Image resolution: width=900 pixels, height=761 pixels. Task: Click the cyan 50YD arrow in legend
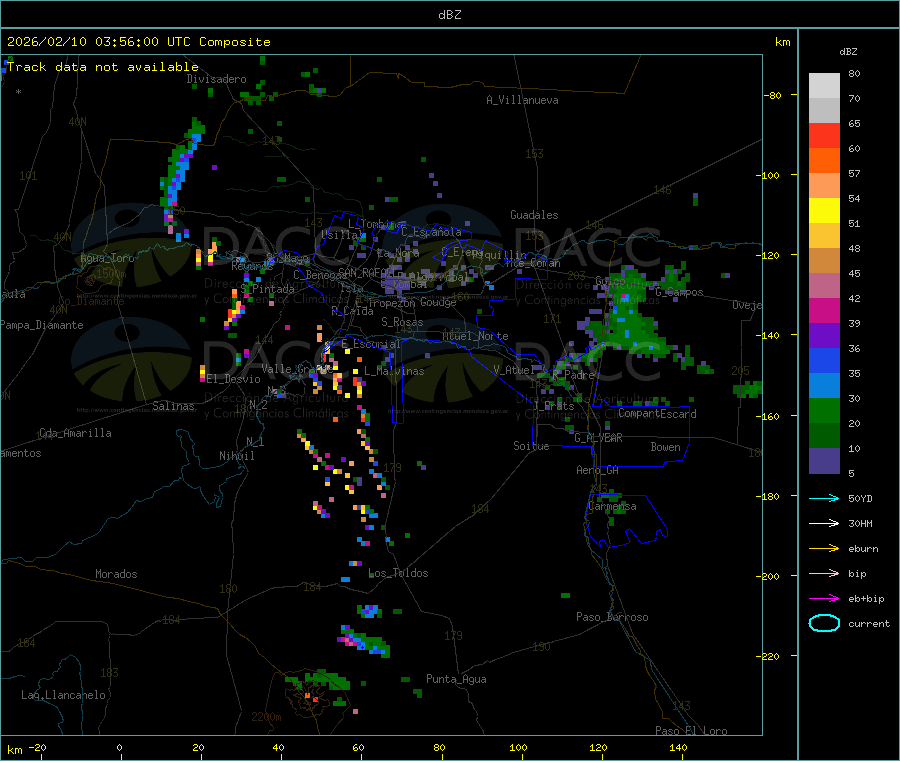pyautogui.click(x=824, y=498)
